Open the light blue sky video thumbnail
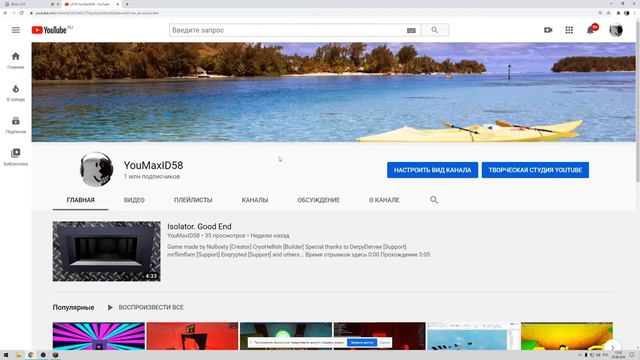This screenshot has width=640, height=360. coord(473,336)
